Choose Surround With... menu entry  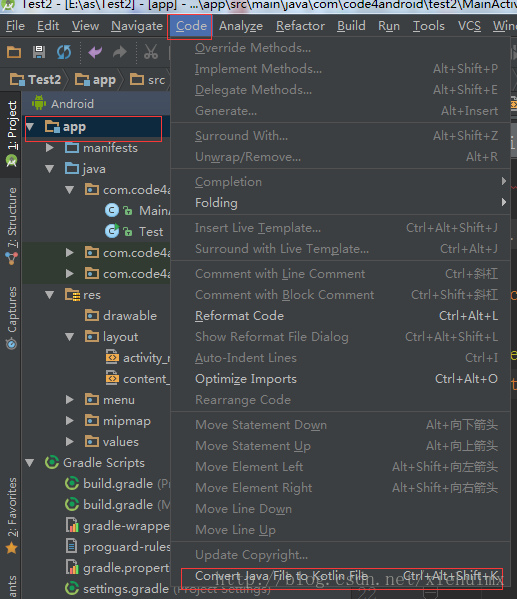(340, 136)
